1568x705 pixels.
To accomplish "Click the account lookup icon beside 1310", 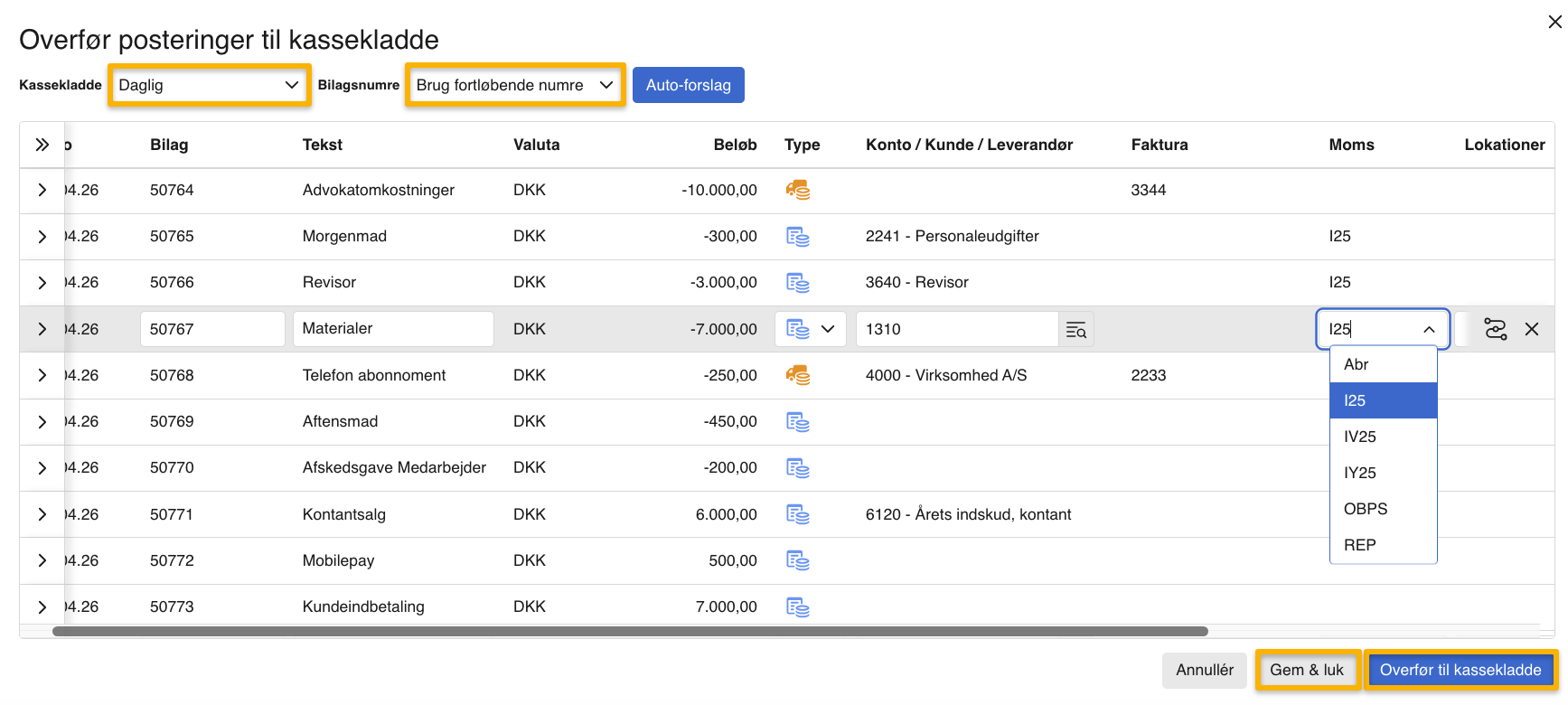I will tap(1075, 330).
